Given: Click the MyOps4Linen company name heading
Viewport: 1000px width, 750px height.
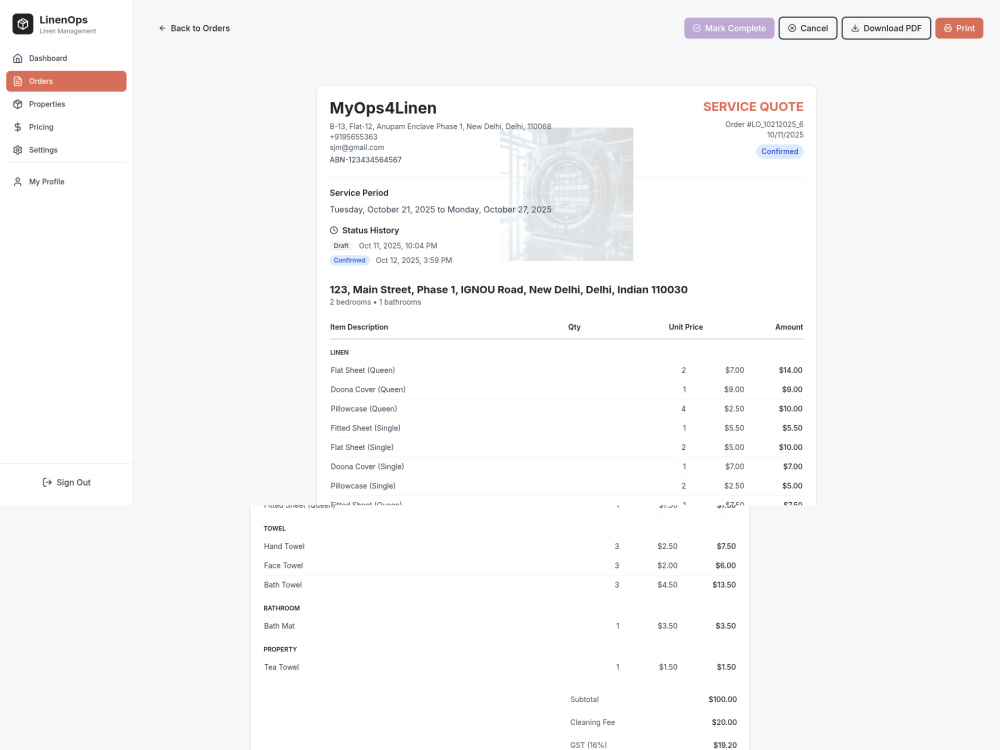Looking at the screenshot, I should tap(383, 108).
